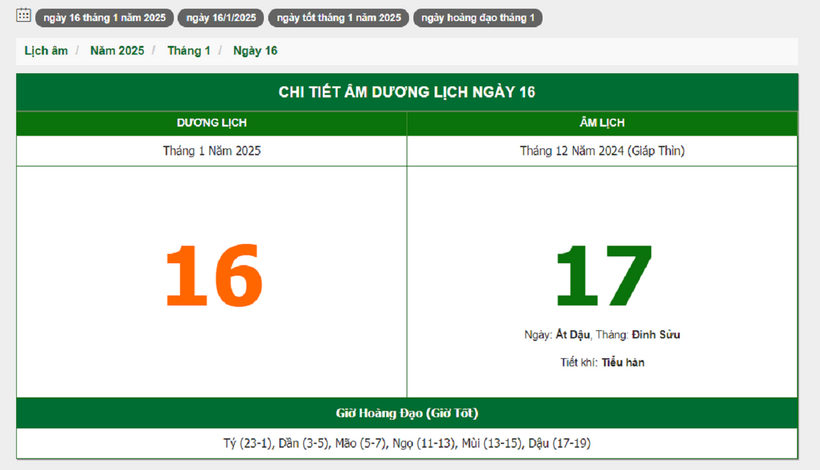Click the 'Tiểu hàn' solar term
Screen dimensions: 820x470
[x=623, y=362]
